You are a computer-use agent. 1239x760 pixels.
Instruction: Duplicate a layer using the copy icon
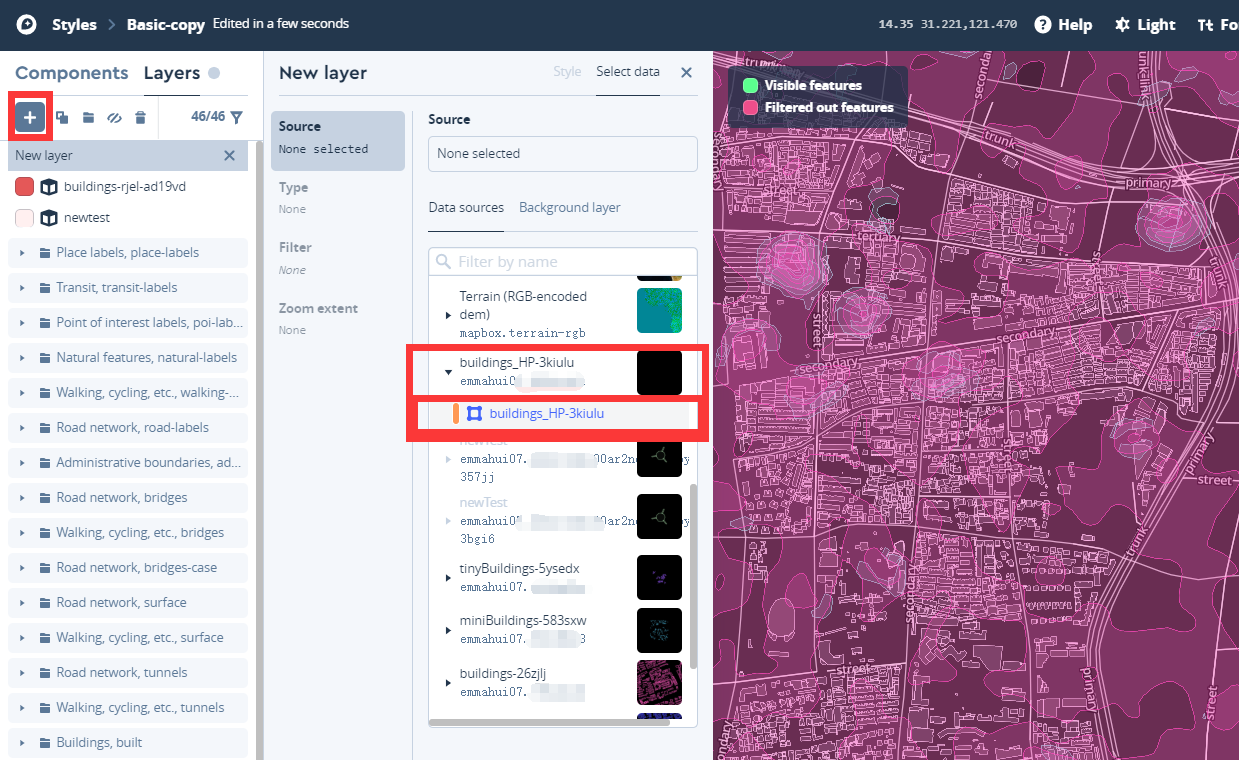tap(61, 116)
